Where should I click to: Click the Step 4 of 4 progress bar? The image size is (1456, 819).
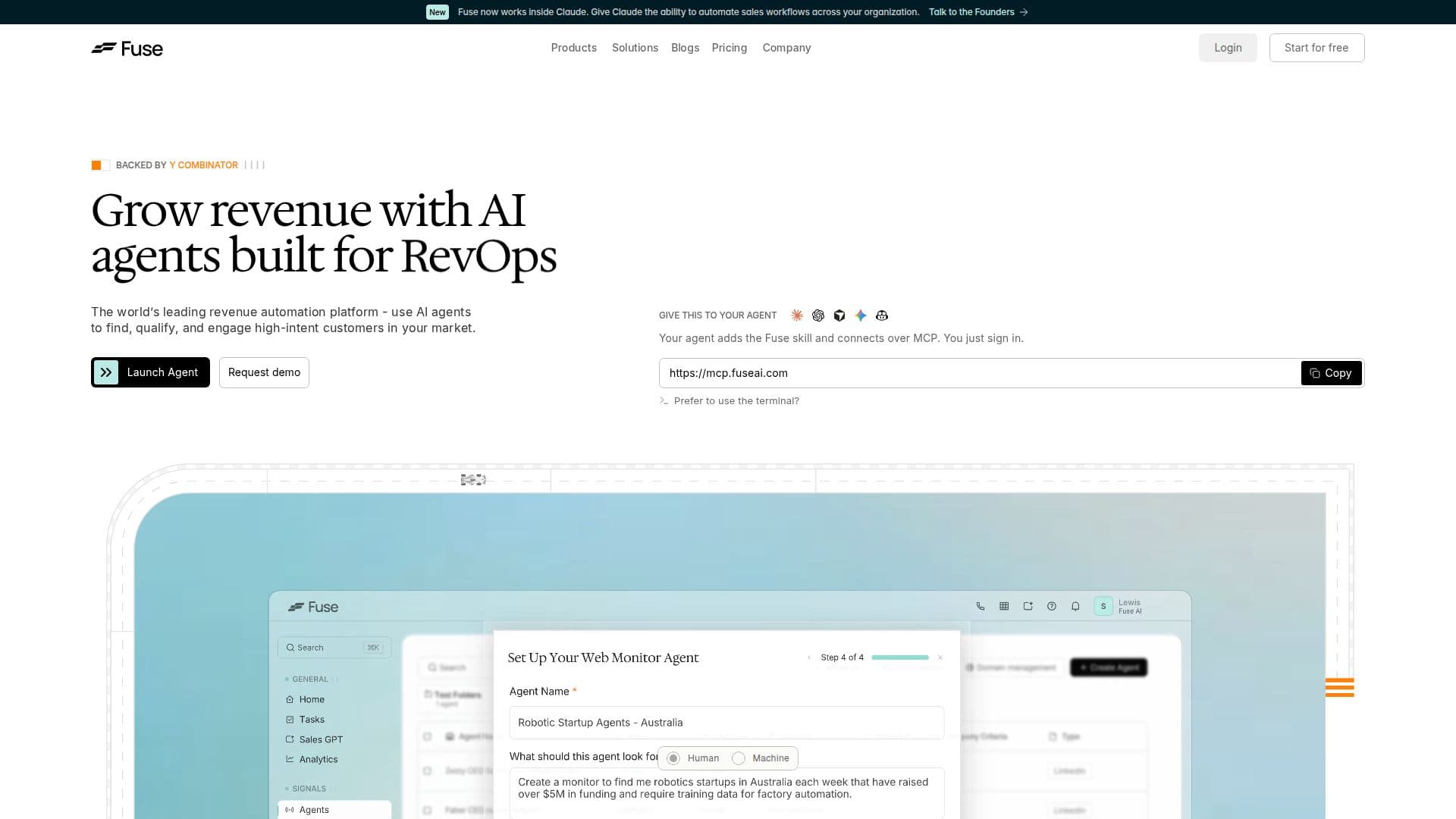(900, 657)
